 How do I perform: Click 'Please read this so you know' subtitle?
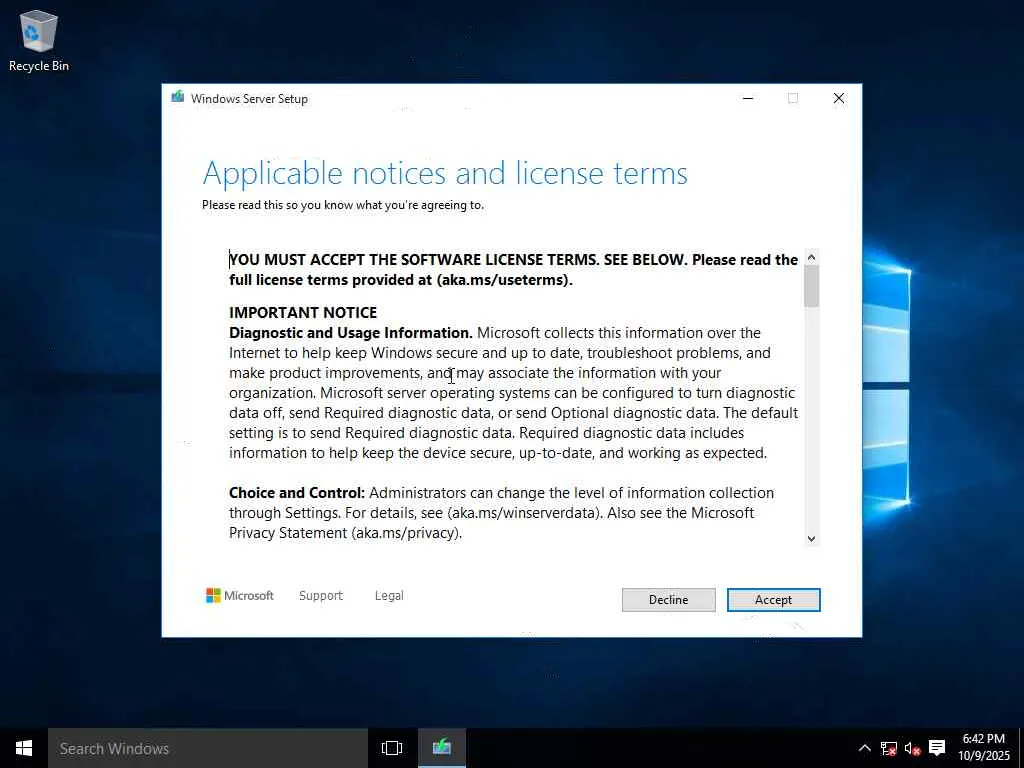(x=343, y=205)
